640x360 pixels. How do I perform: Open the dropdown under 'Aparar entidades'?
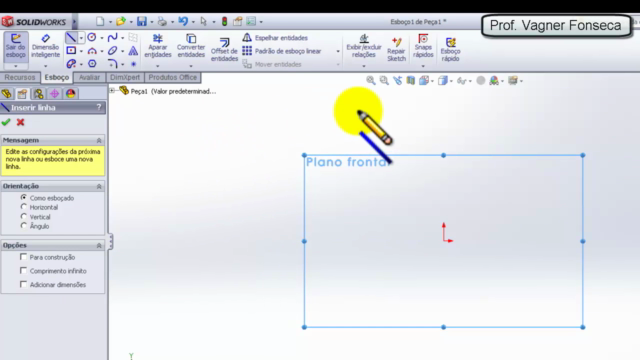(x=158, y=66)
